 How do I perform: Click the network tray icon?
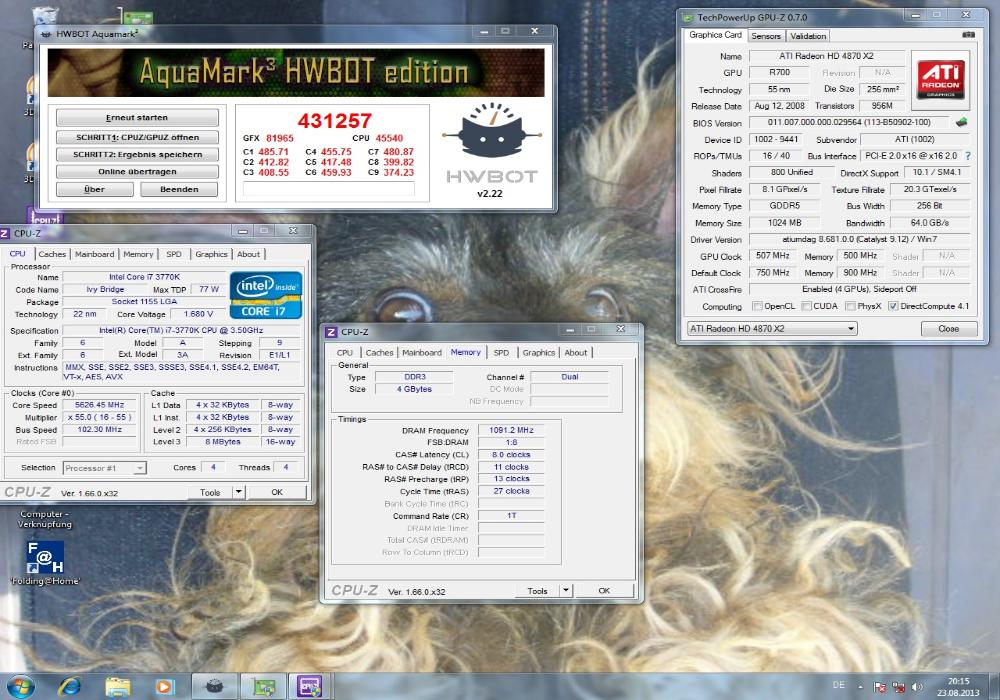(x=899, y=687)
